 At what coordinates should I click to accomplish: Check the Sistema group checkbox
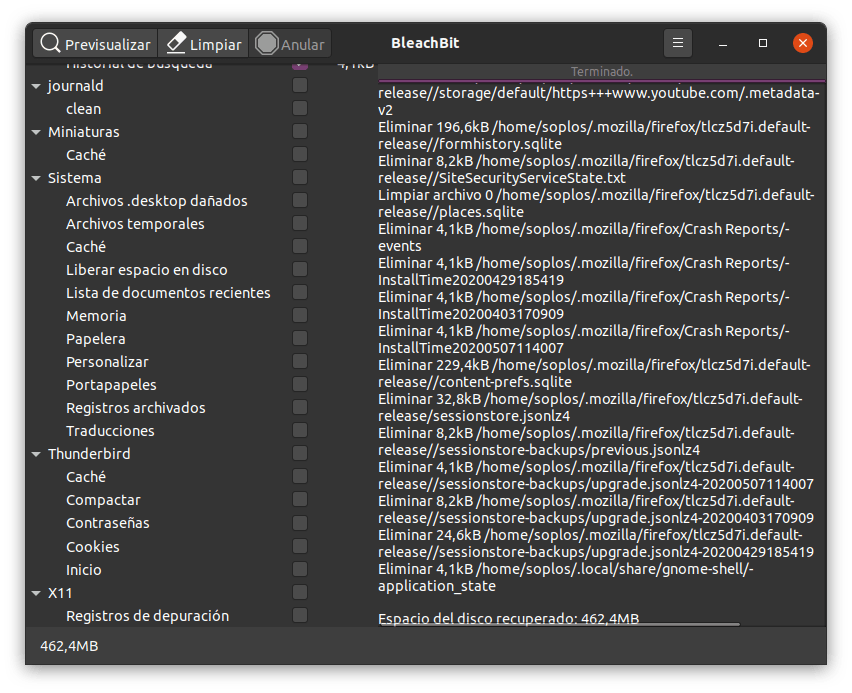click(300, 177)
